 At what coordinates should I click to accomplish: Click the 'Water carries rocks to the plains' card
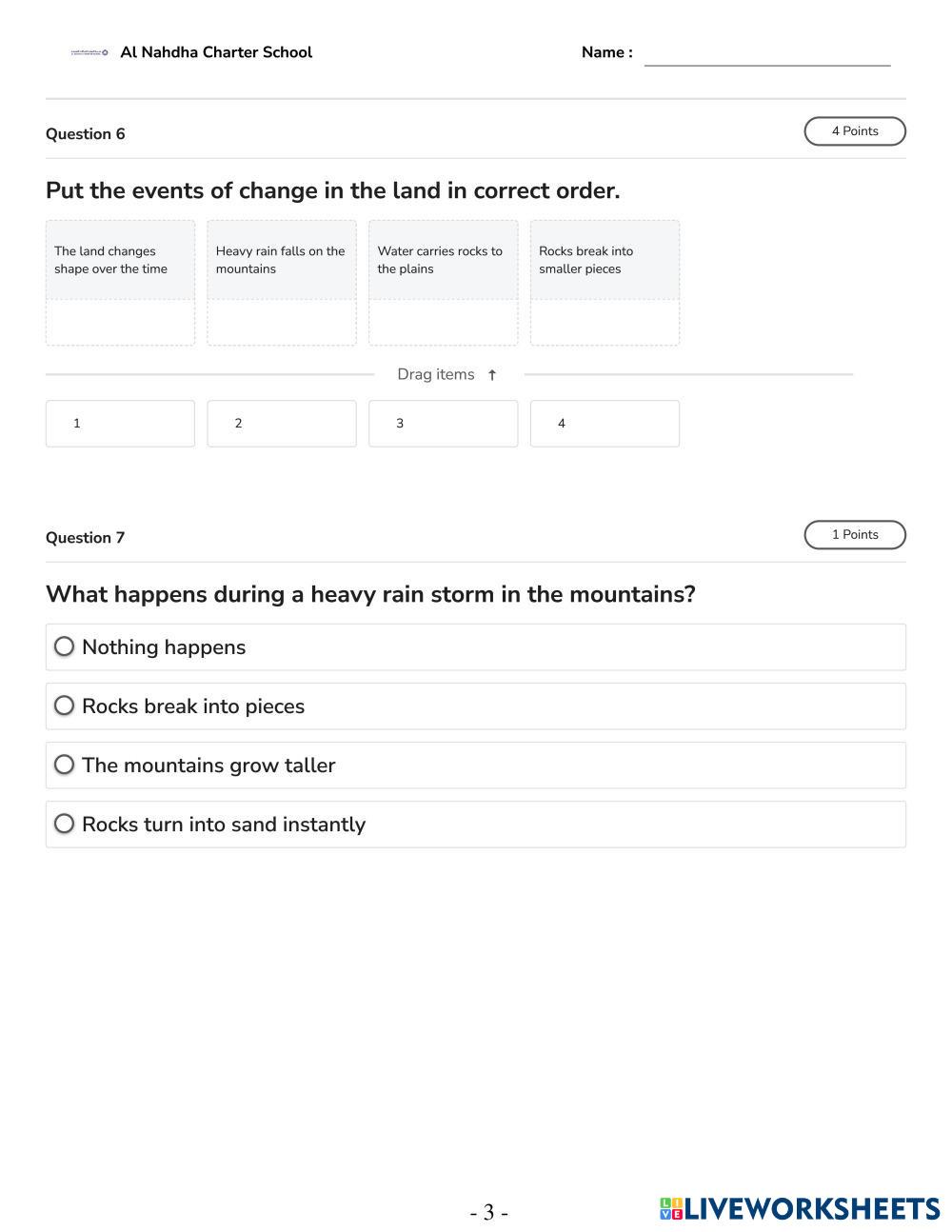(x=443, y=260)
